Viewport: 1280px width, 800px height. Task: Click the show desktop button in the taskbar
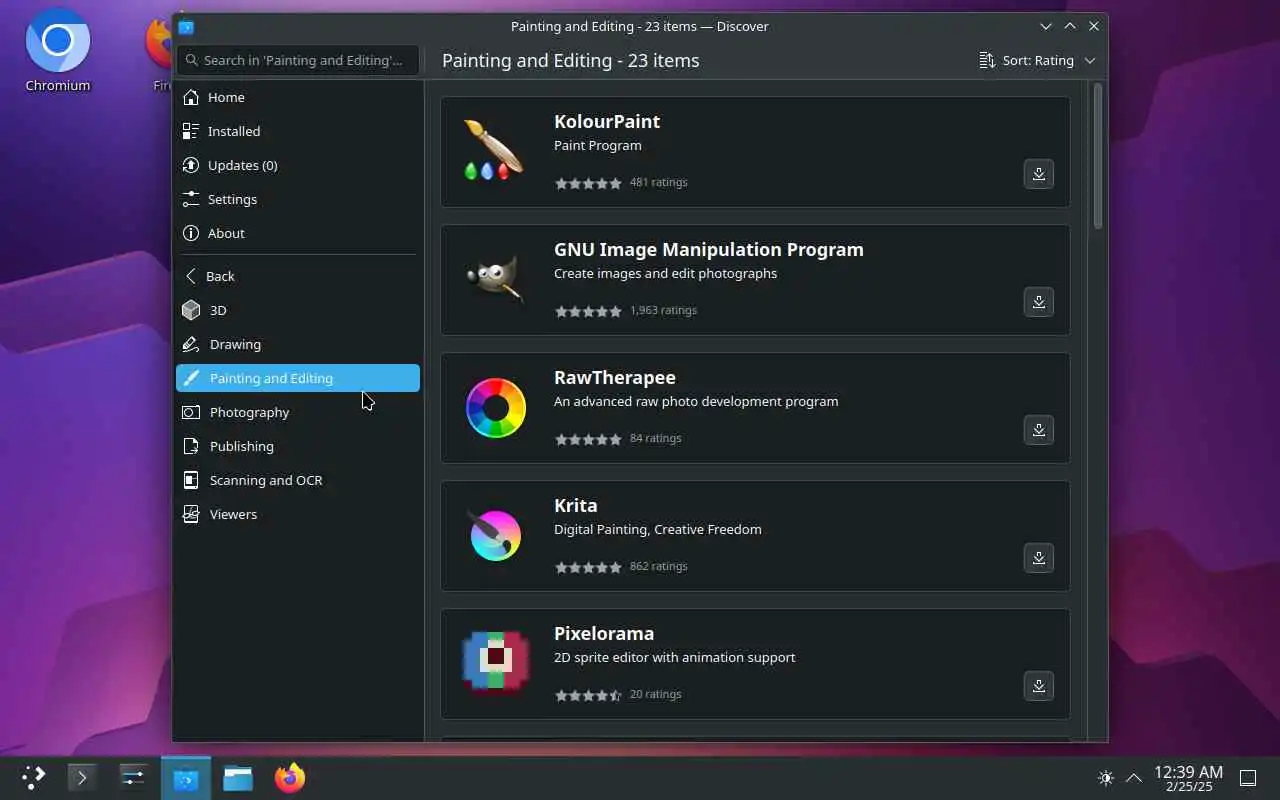[1248, 778]
